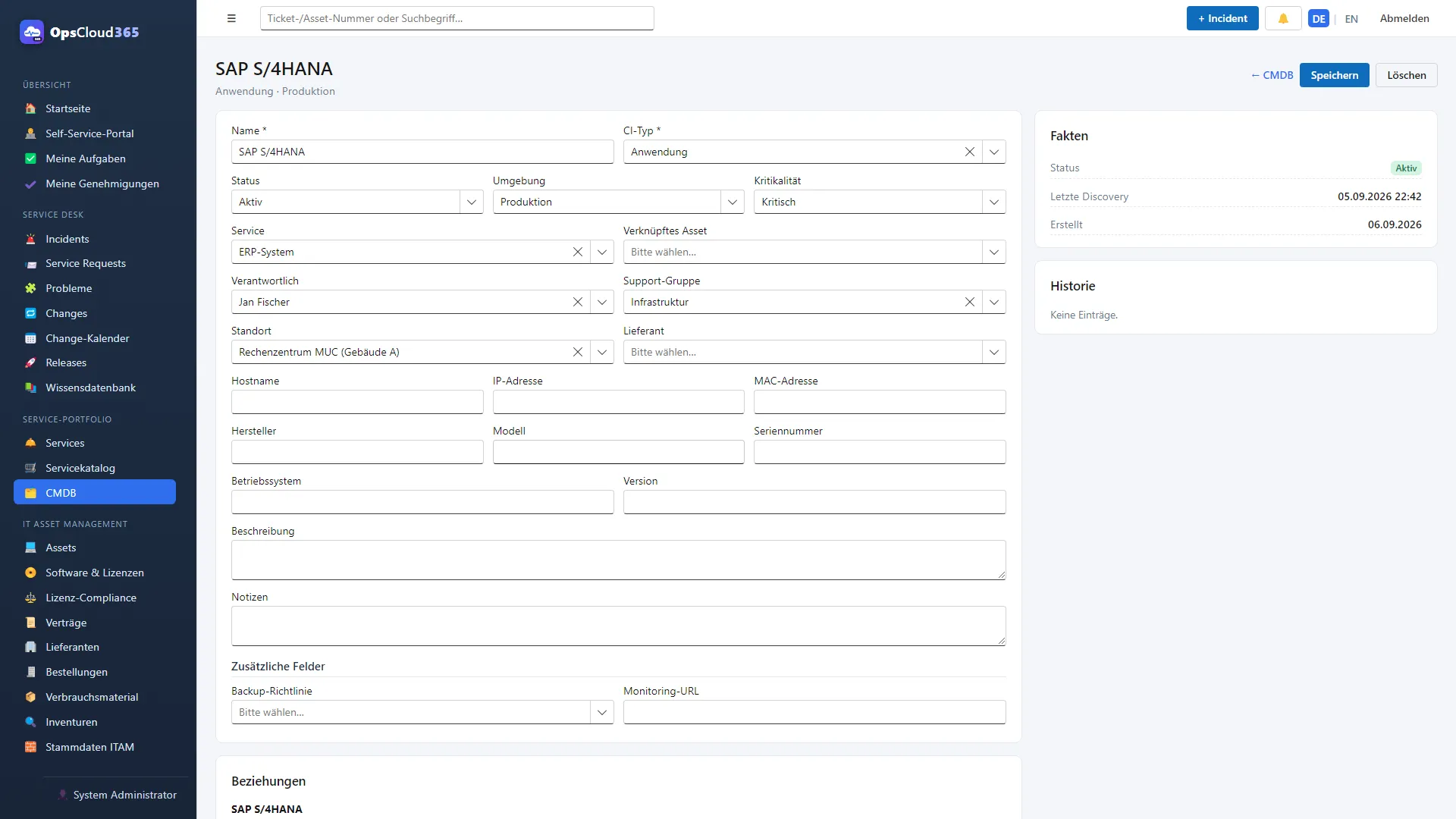Click the Lizenz-Compliance scales icon
Viewport: 1456px width, 819px height.
tap(30, 598)
